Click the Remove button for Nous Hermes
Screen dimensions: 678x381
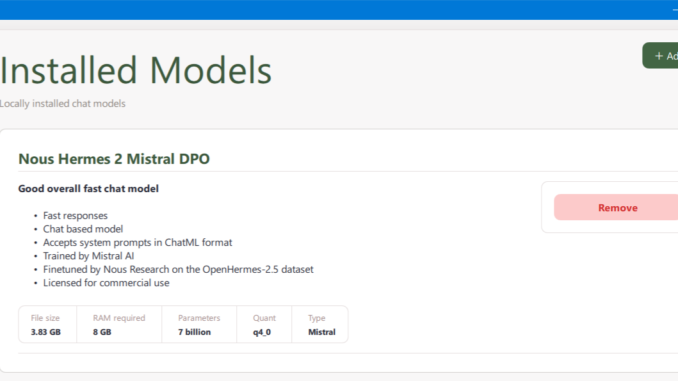[616, 208]
